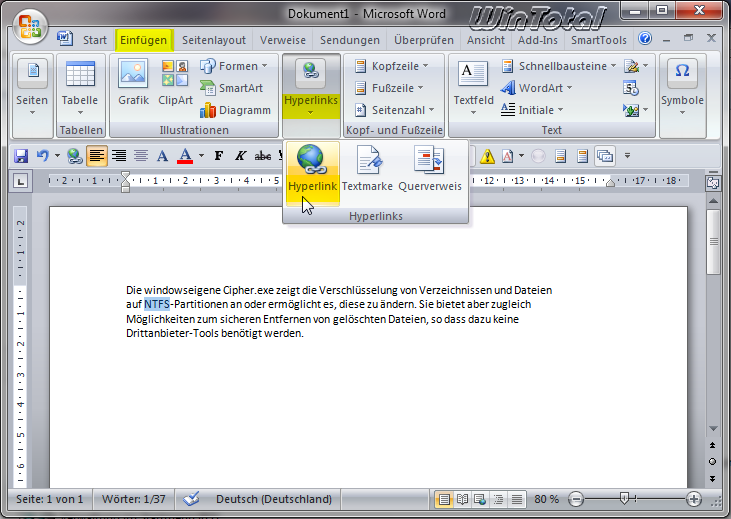Viewport: 731px width, 519px height.
Task: Insert a Diagramm chart
Action: pyautogui.click(x=235, y=110)
